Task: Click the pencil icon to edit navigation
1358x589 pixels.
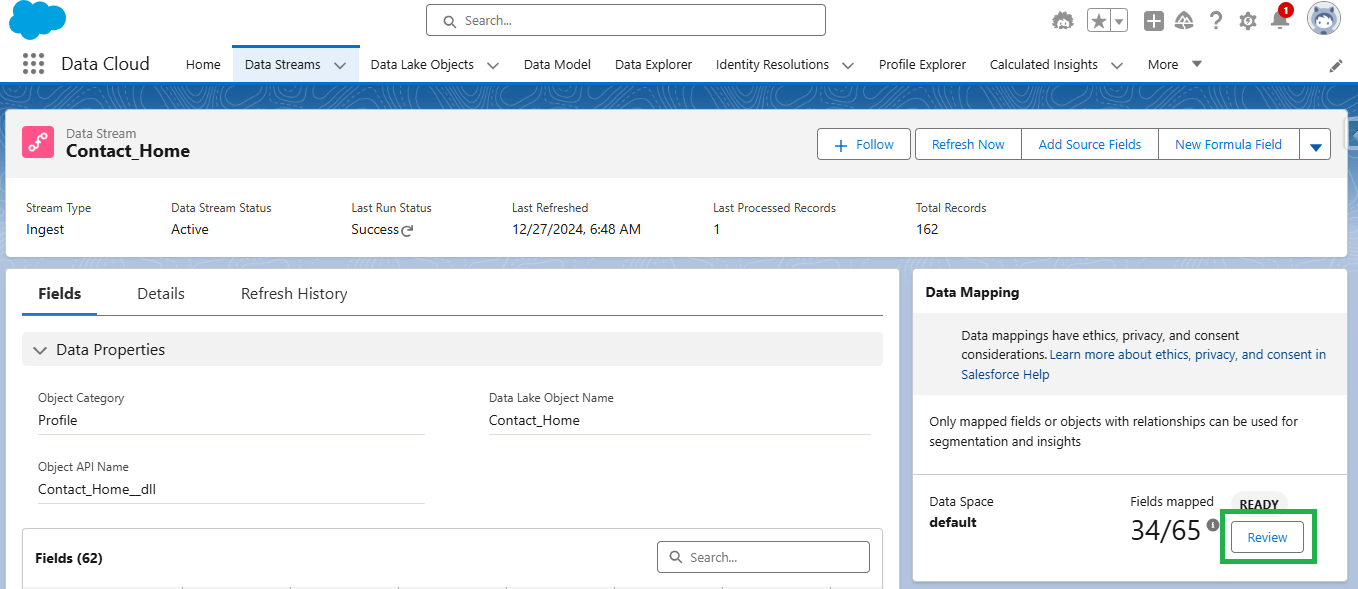Action: (1336, 65)
